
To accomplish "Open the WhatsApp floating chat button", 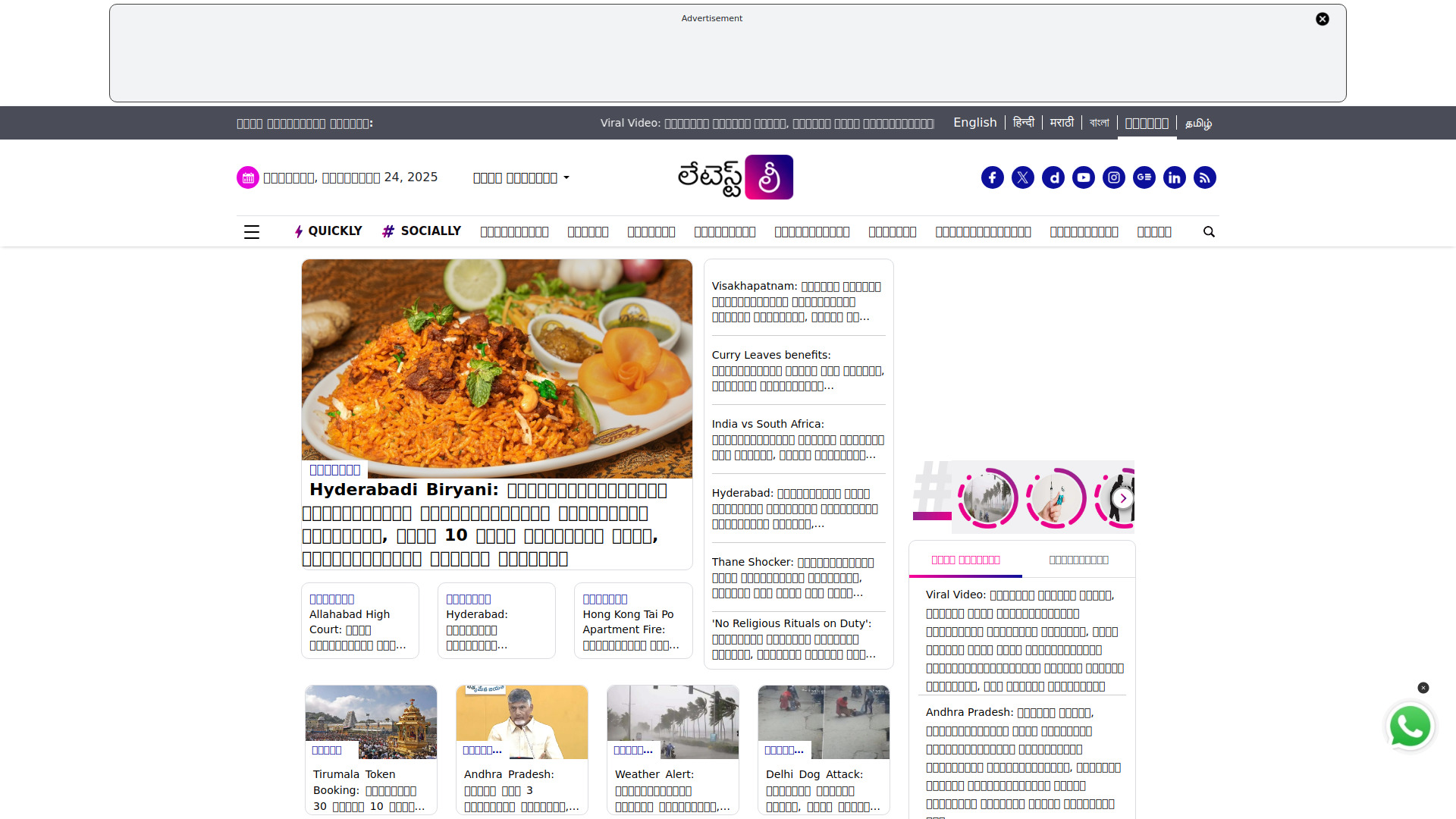I will click(x=1410, y=726).
